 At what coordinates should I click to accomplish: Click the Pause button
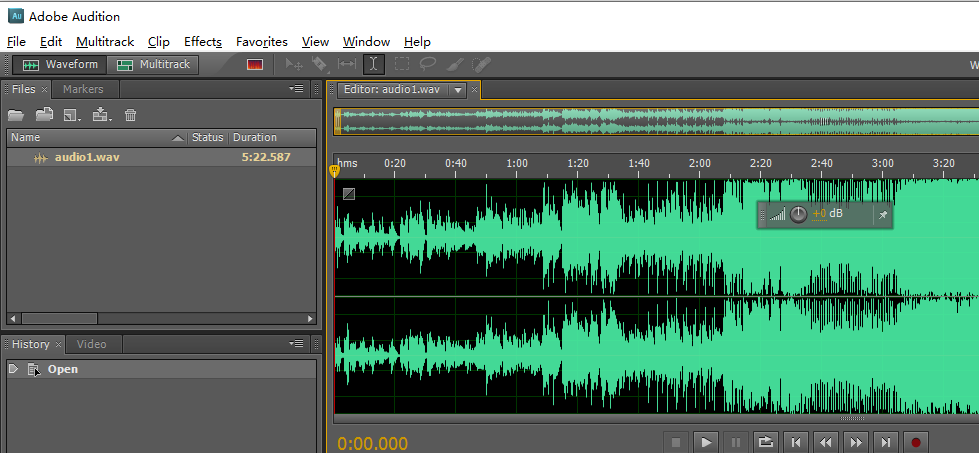coord(735,442)
